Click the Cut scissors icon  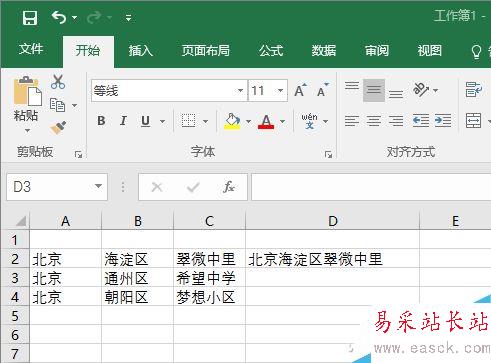58,82
